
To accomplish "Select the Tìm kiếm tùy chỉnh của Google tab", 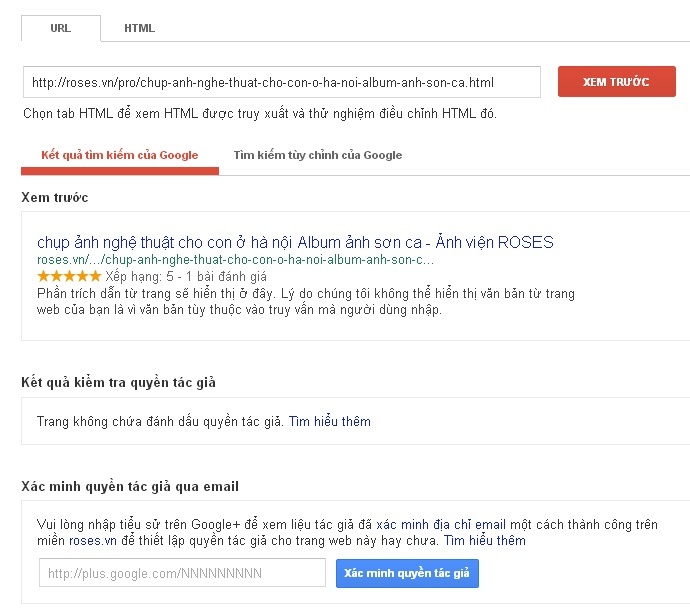I will click(x=318, y=155).
